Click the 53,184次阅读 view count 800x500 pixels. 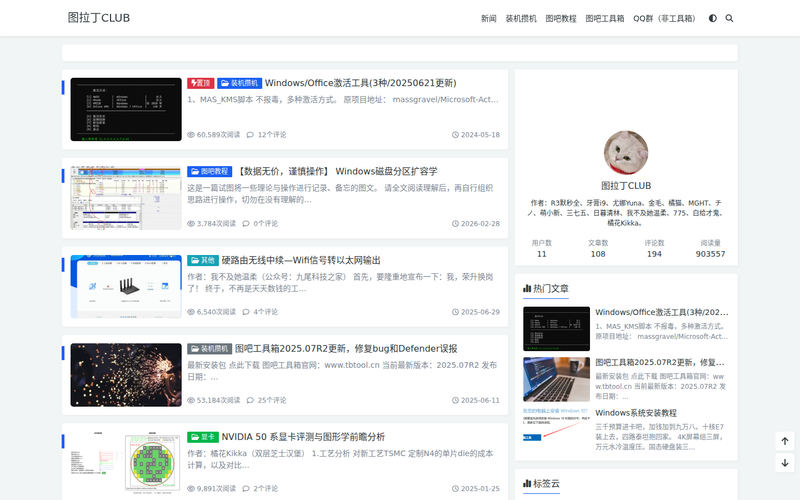click(213, 400)
